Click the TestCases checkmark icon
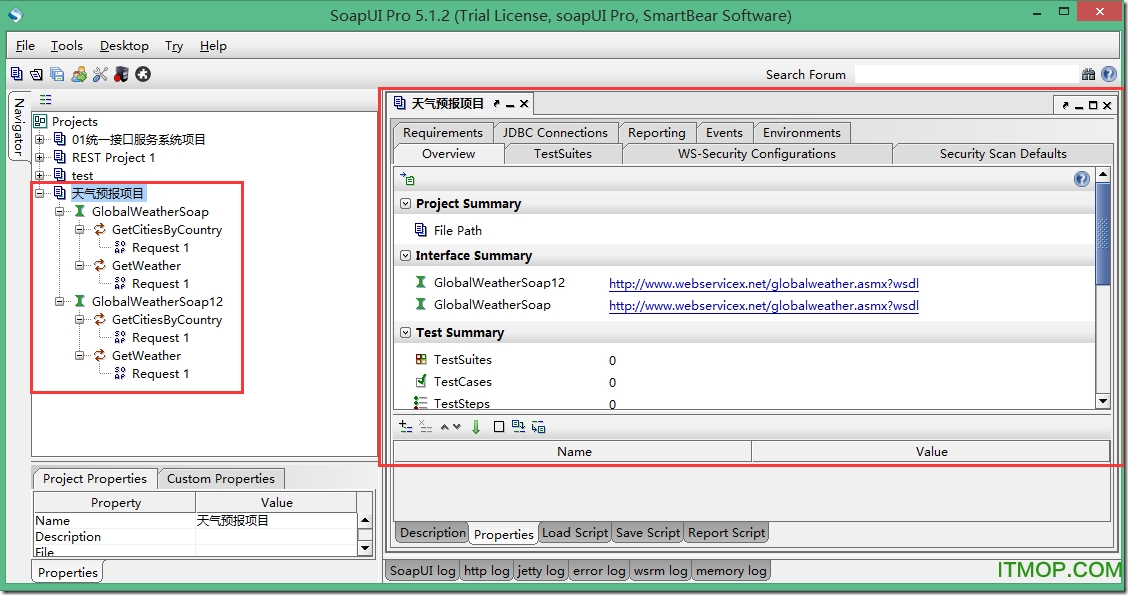Image resolution: width=1128 pixels, height=595 pixels. (421, 381)
